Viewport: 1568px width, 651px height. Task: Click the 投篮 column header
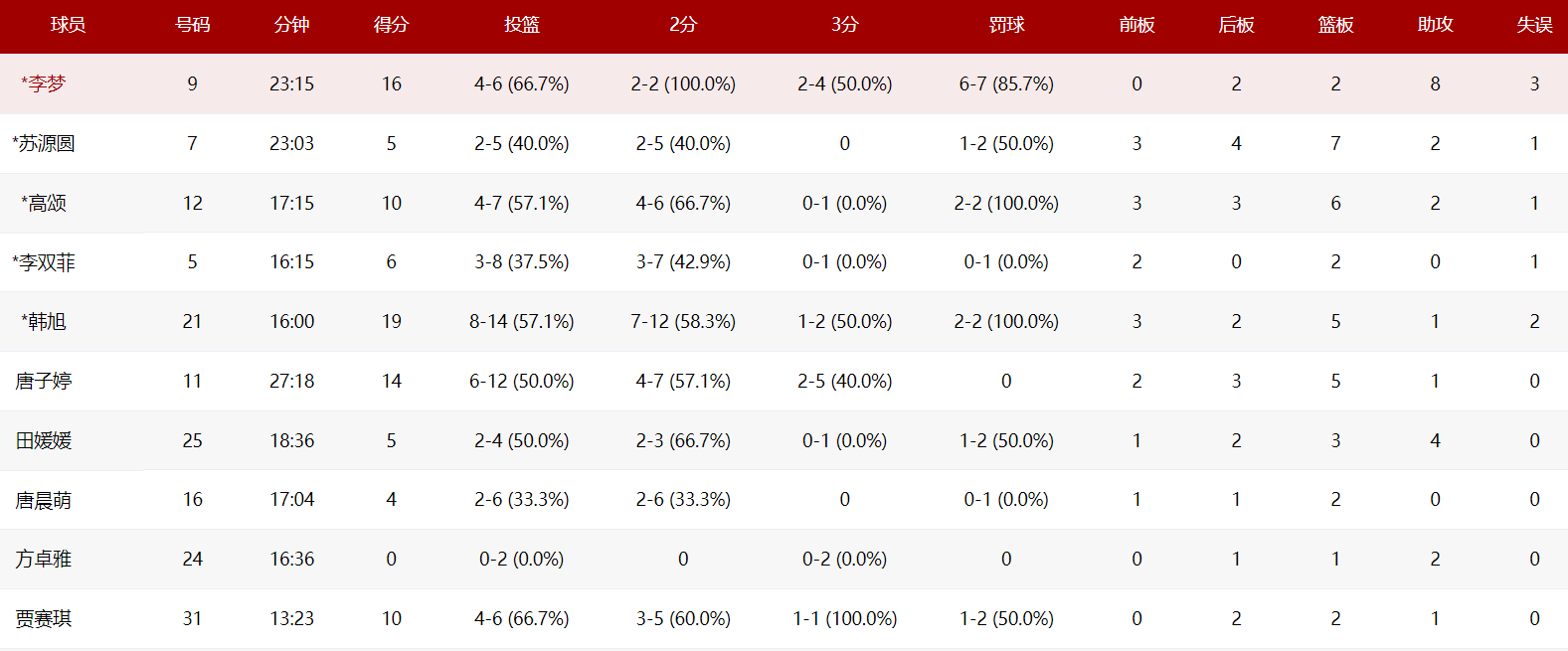coord(521,25)
